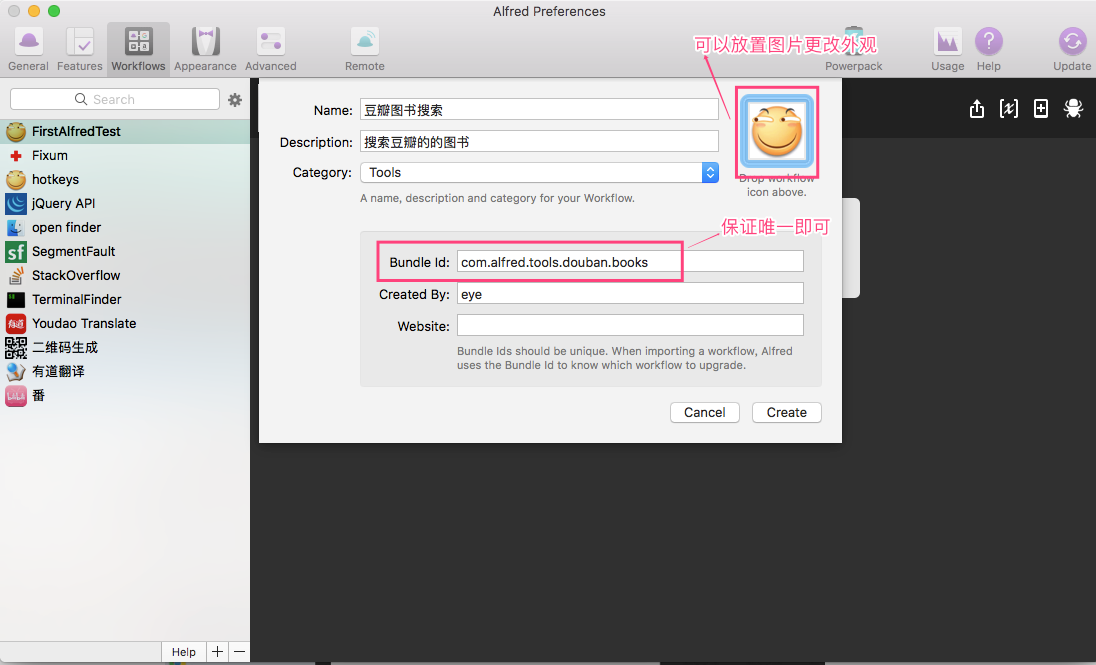The height and width of the screenshot is (665, 1096).
Task: Open the Category dropdown showing Tools
Action: click(x=539, y=172)
